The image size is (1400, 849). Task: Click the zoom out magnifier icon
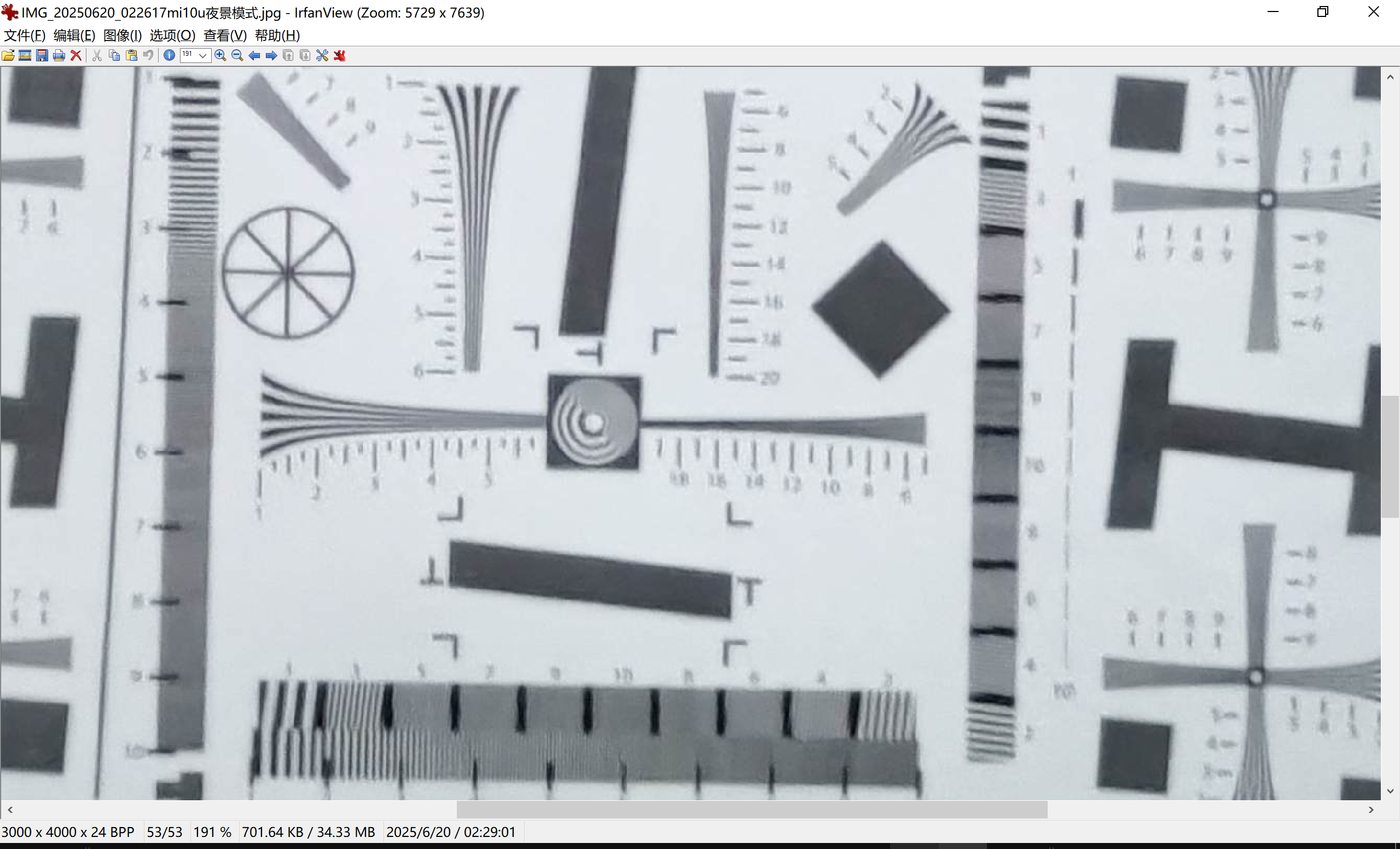(x=237, y=55)
